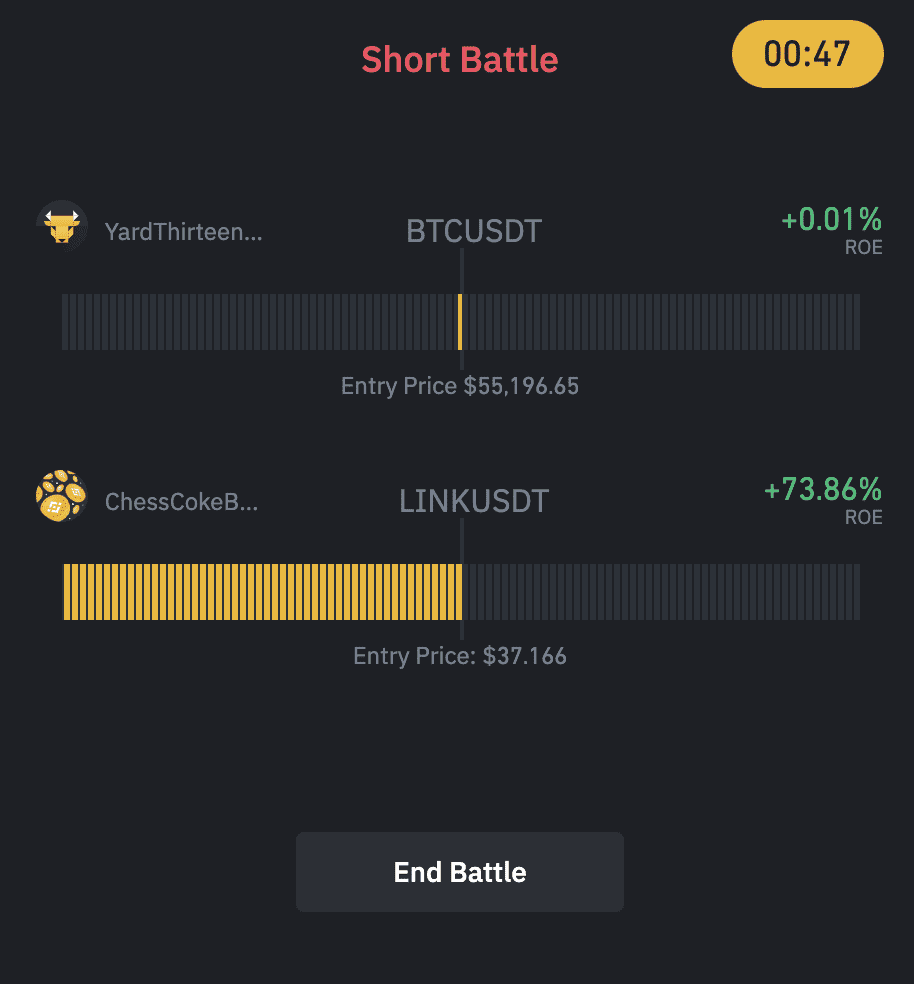Click the BTCUSDT pair label

pyautogui.click(x=474, y=231)
